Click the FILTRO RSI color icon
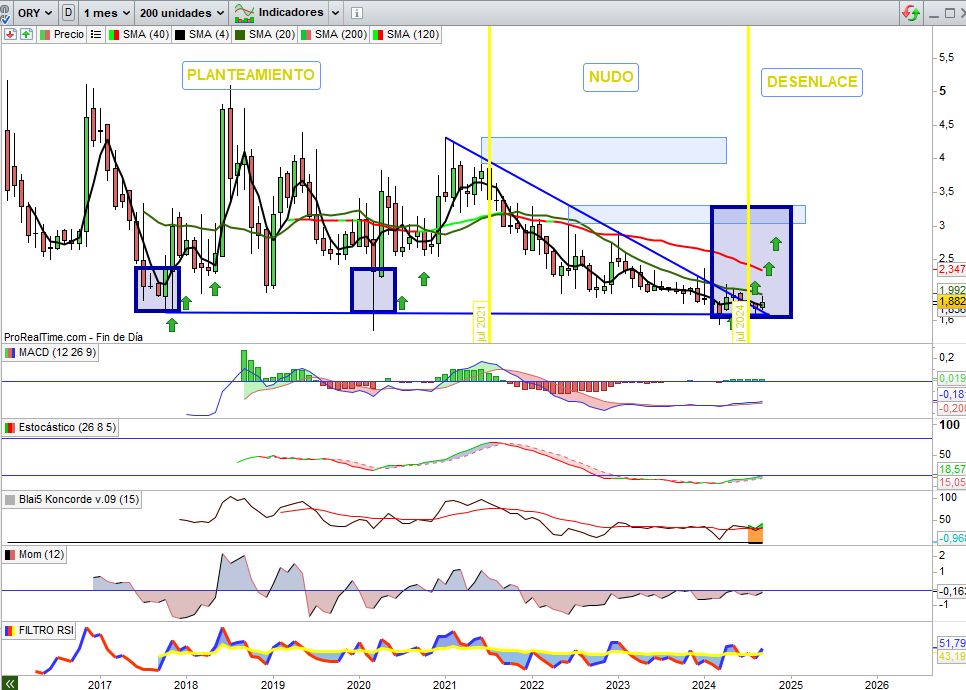 (10, 630)
